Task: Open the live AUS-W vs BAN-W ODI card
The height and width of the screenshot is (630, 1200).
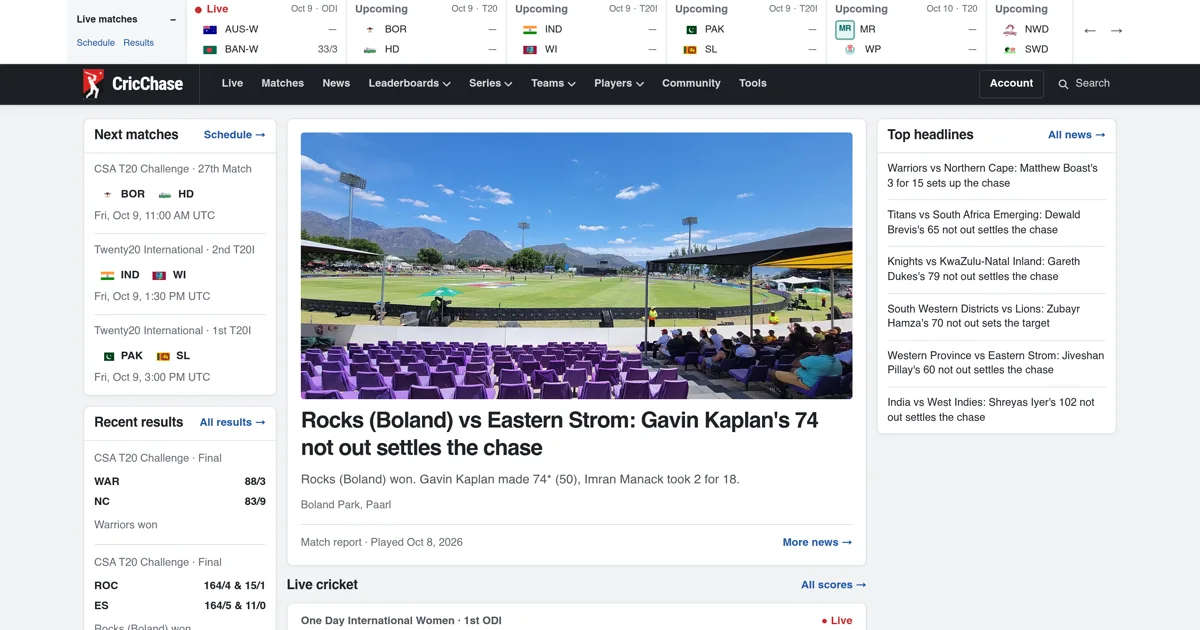Action: click(x=266, y=31)
